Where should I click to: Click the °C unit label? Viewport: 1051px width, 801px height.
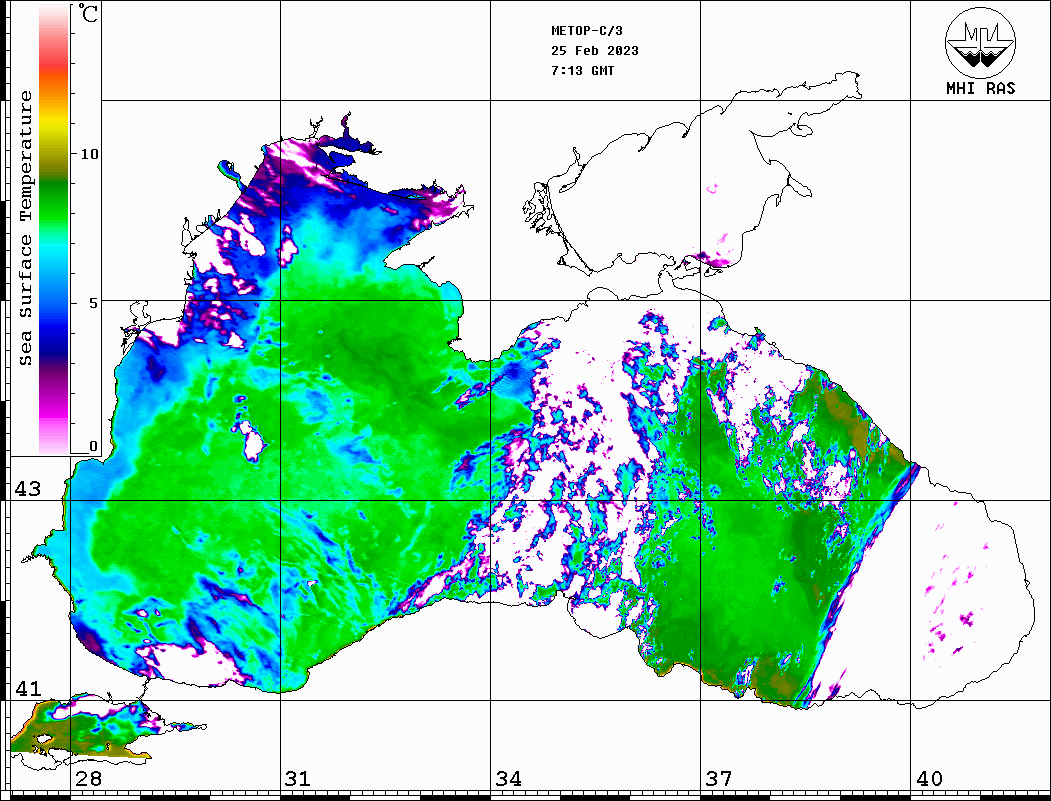click(x=88, y=13)
